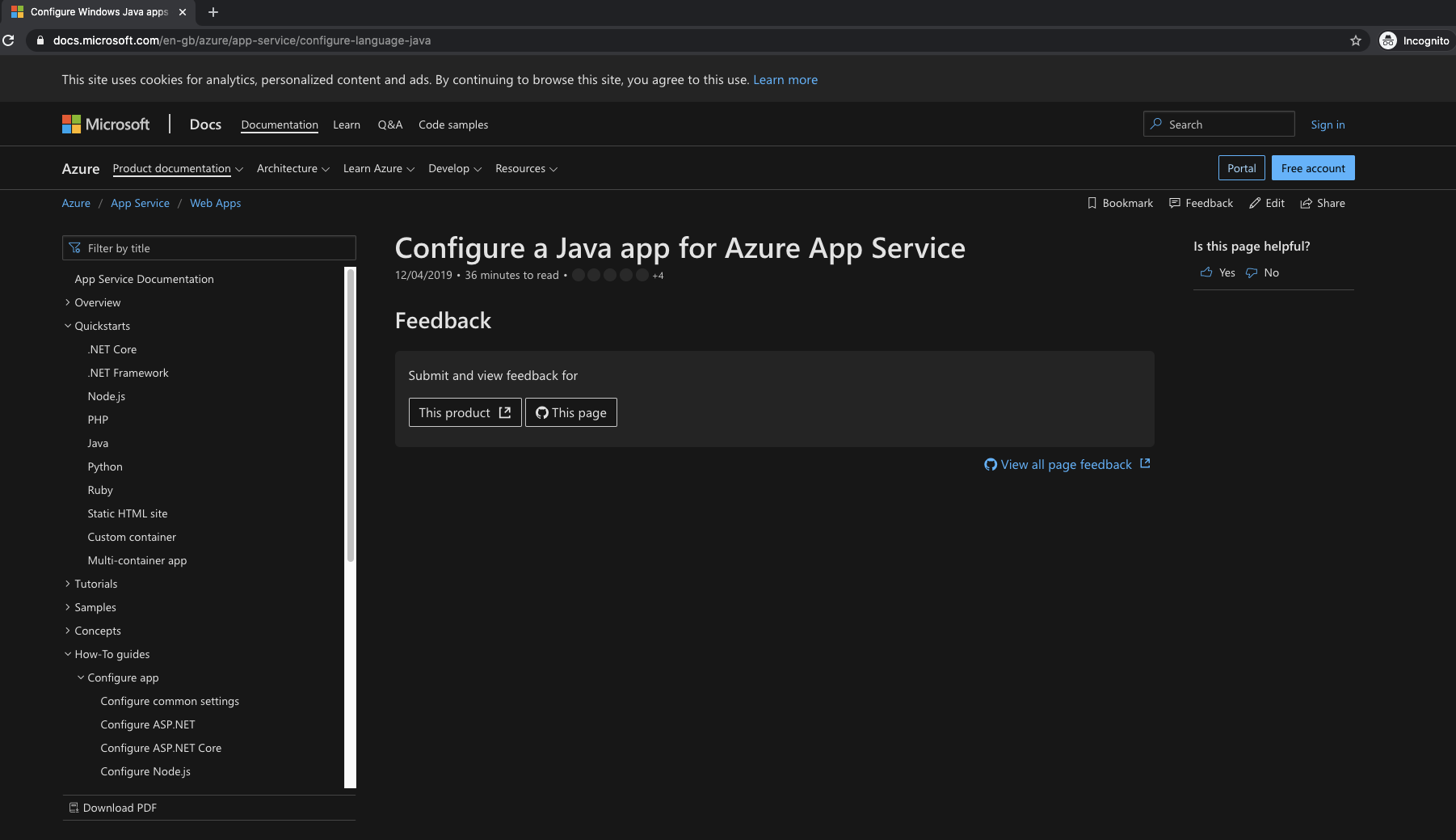Click the filter funnel icon
The height and width of the screenshot is (840, 1456).
pyautogui.click(x=75, y=248)
